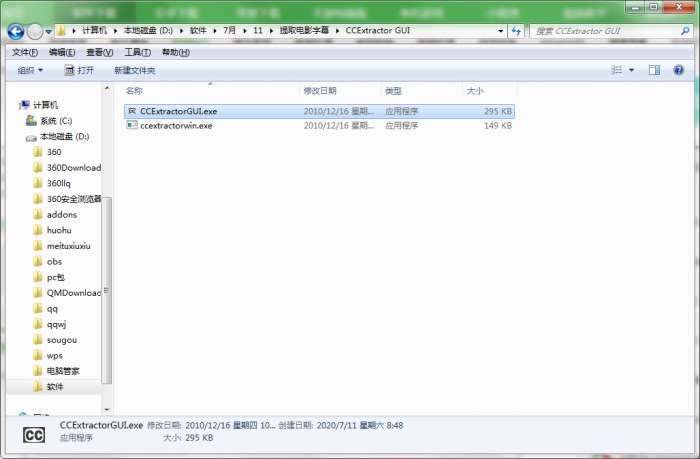Select the 软件 folder in tree
The width and height of the screenshot is (700, 459).
[55, 387]
